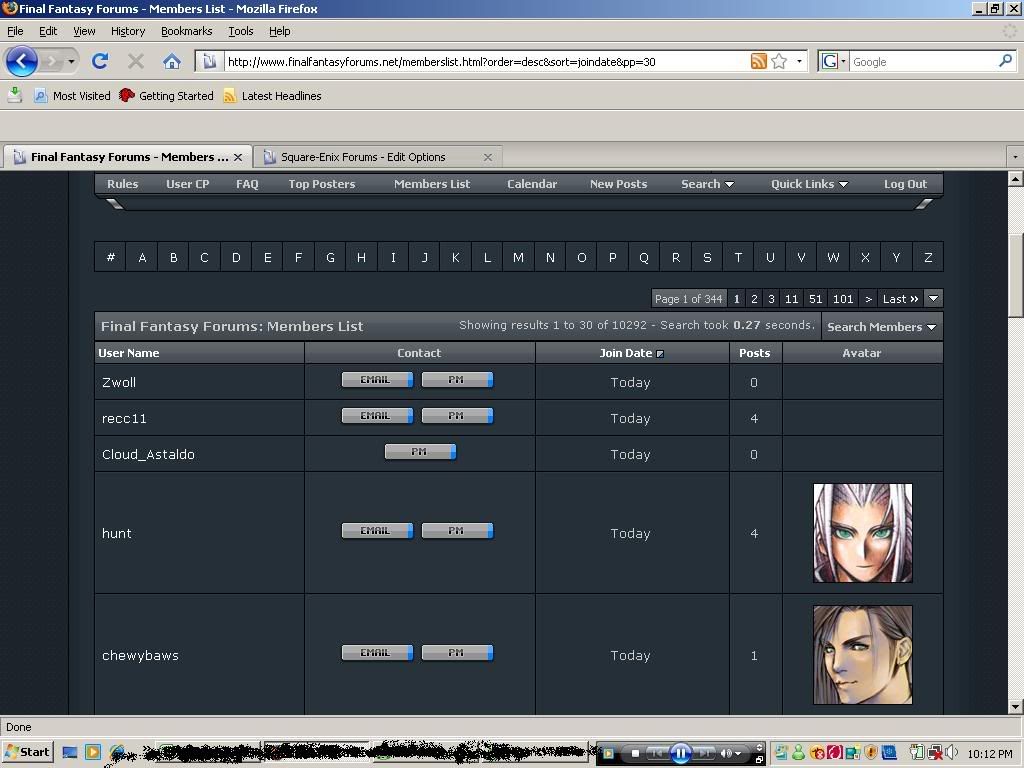Go back with the browser Back arrow
This screenshot has height=768, width=1024.
point(22,61)
